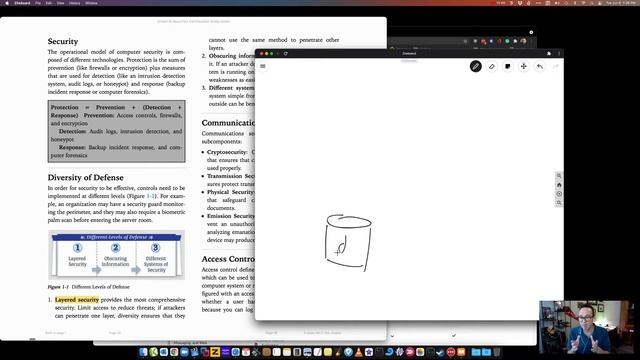640x360 pixels.
Task: Select the move/pan tool in the whiteboard
Action: point(523,66)
